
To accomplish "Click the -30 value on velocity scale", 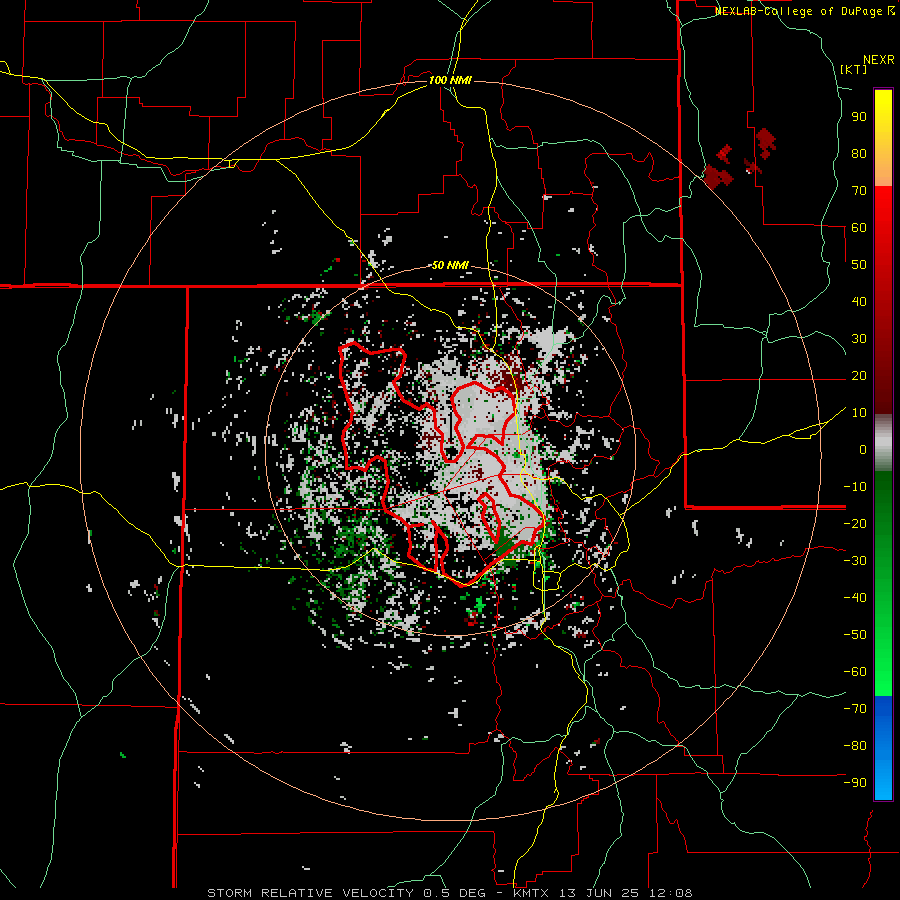I will [855, 561].
